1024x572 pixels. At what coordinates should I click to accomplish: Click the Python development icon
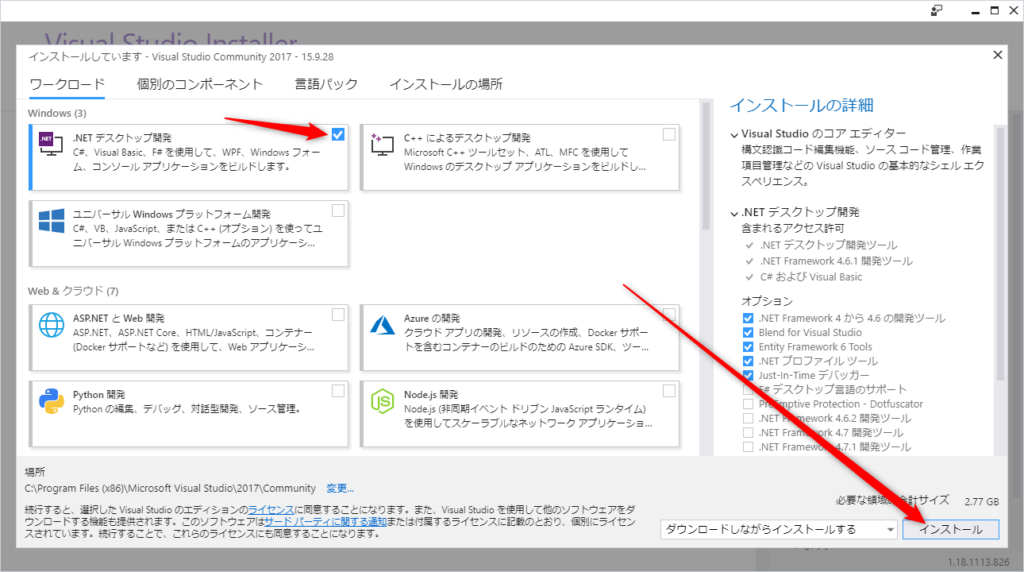click(51, 401)
